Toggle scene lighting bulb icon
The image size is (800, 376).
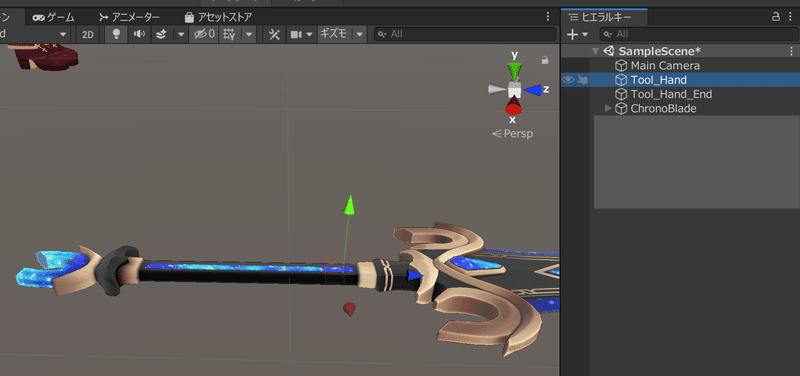coord(116,34)
